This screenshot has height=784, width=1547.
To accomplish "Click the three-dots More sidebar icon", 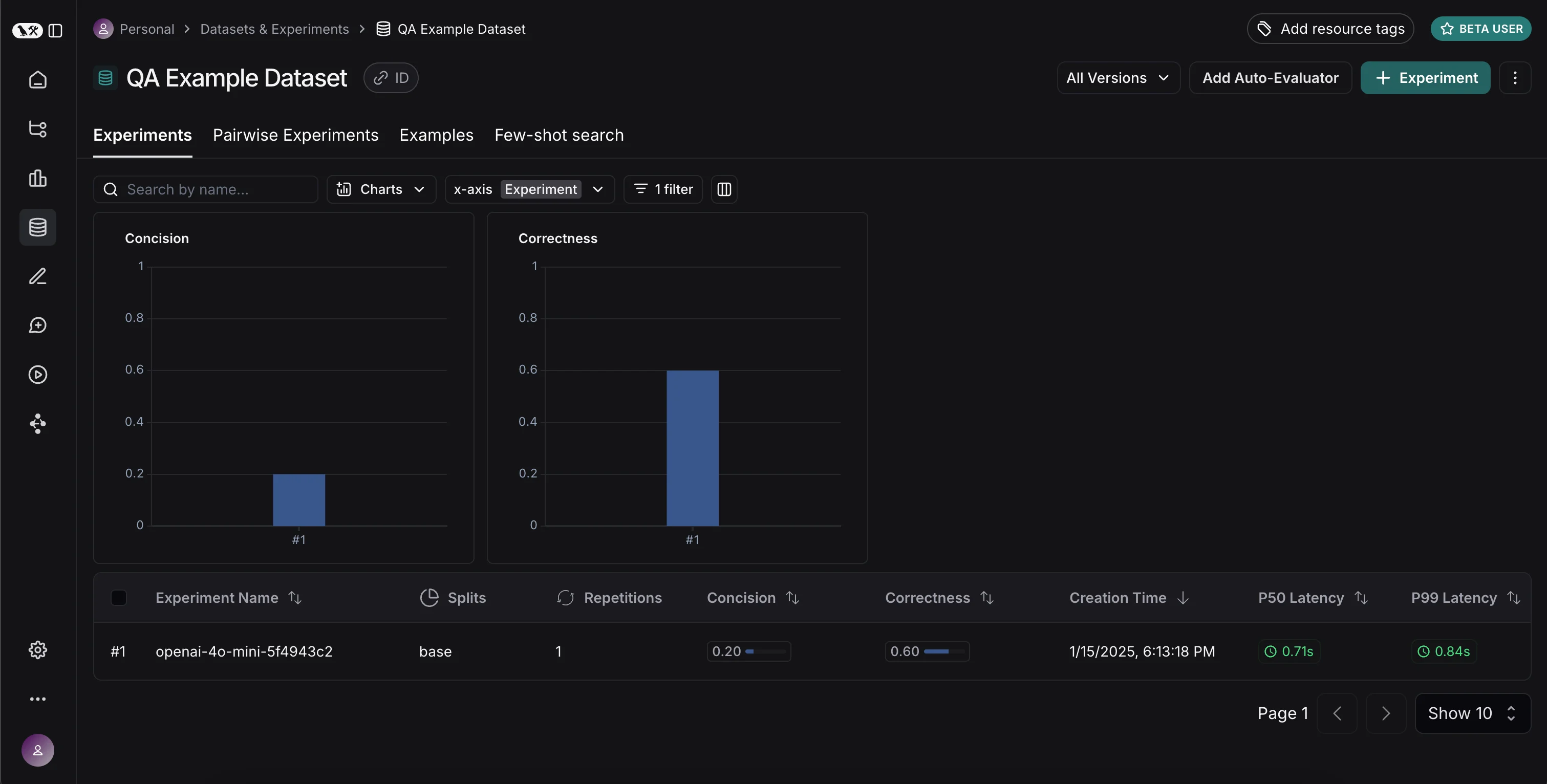I will click(38, 699).
